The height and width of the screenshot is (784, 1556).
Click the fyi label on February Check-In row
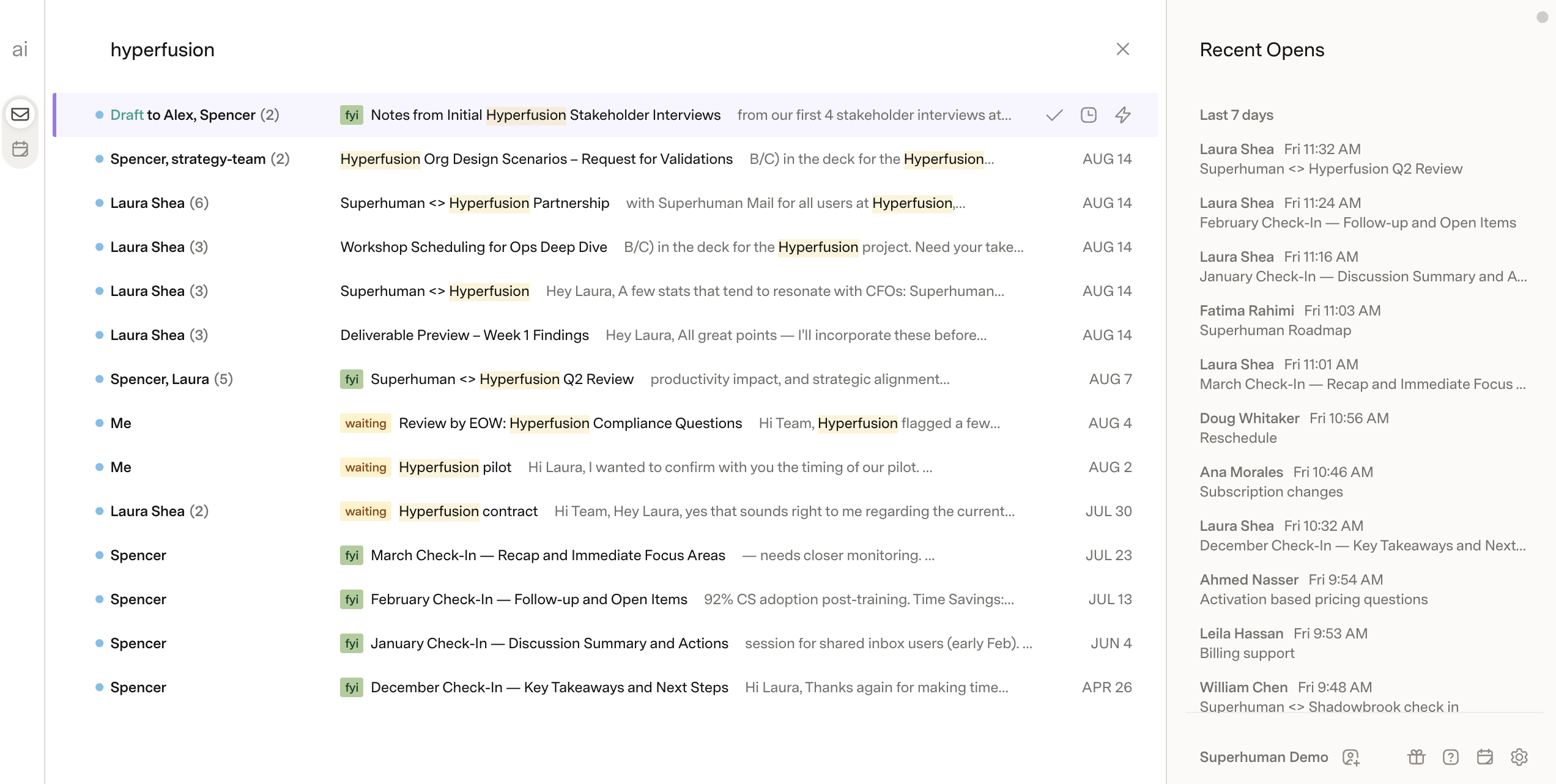(x=352, y=599)
